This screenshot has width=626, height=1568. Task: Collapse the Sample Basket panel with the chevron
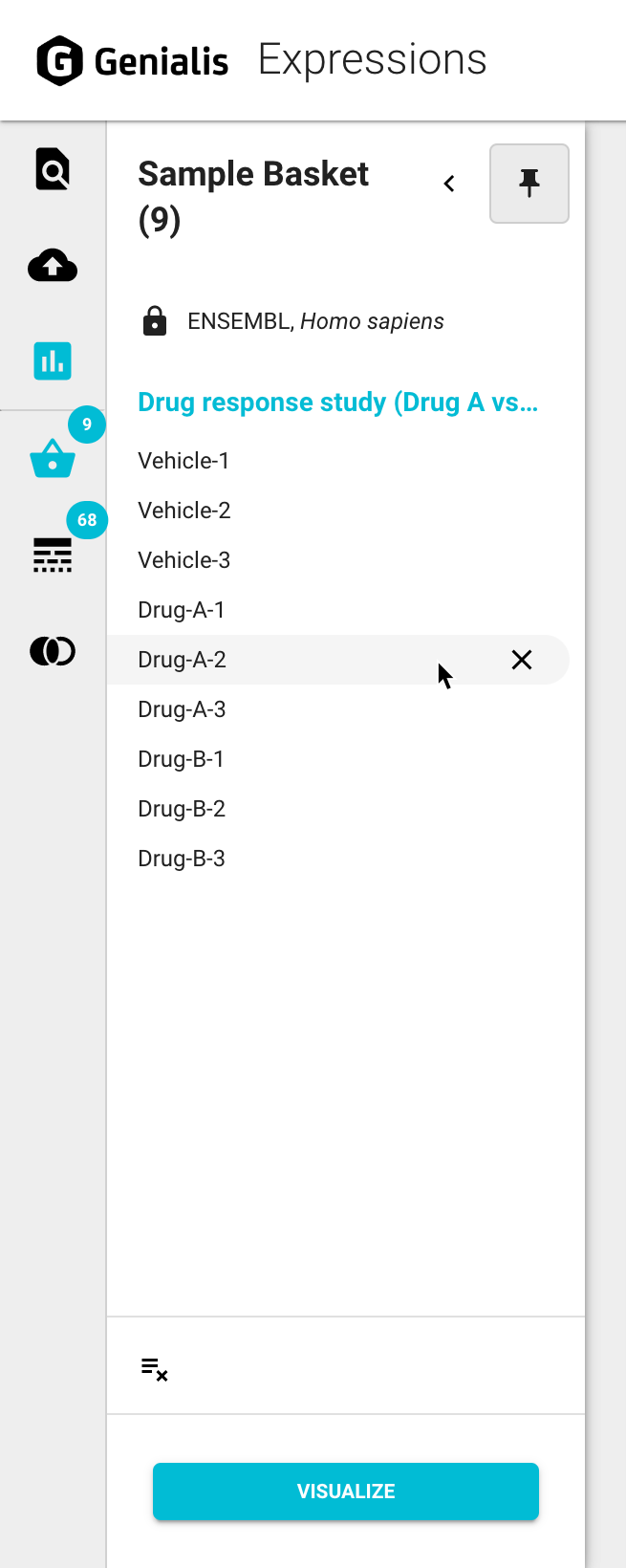pyautogui.click(x=448, y=183)
